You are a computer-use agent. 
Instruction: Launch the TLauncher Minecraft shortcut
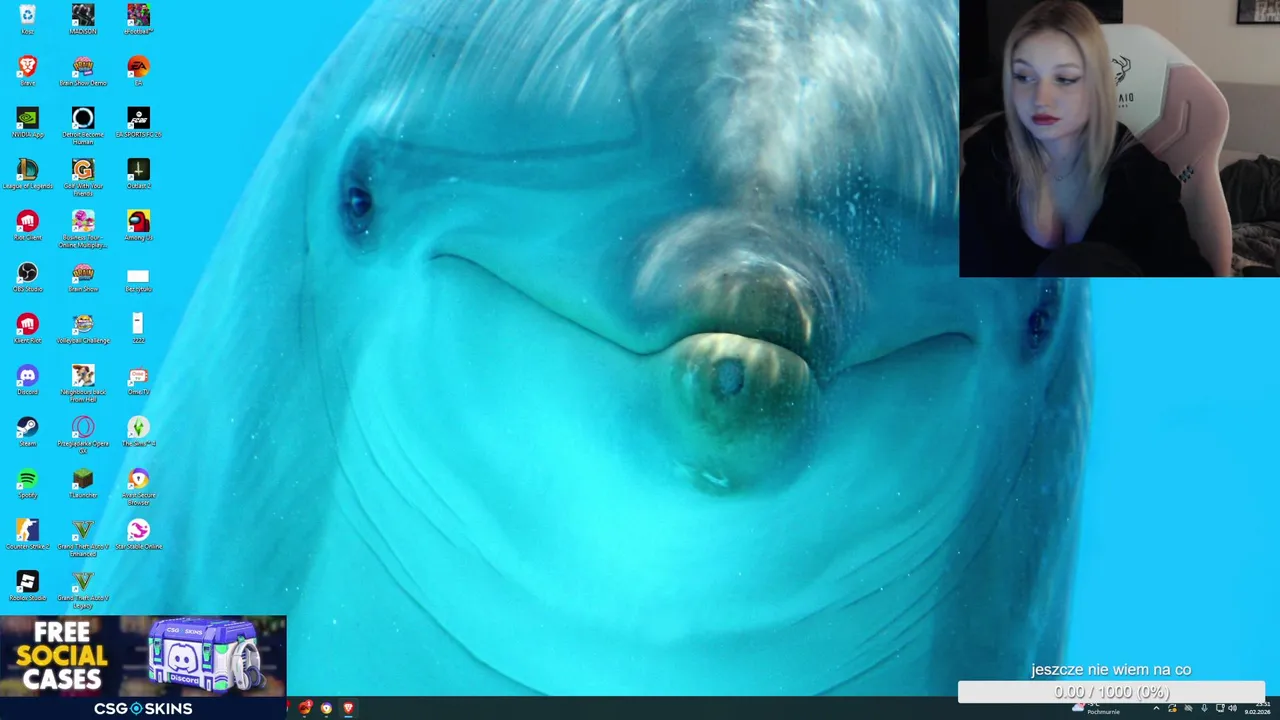(83, 483)
